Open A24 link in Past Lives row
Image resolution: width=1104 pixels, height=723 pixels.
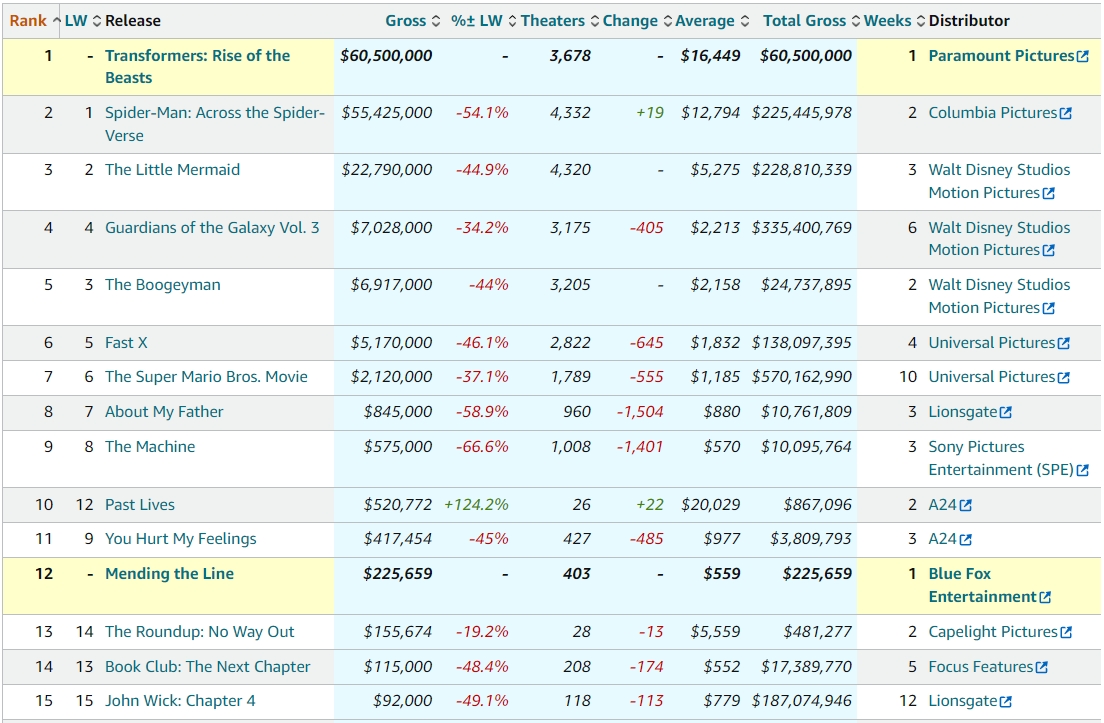[x=943, y=505]
